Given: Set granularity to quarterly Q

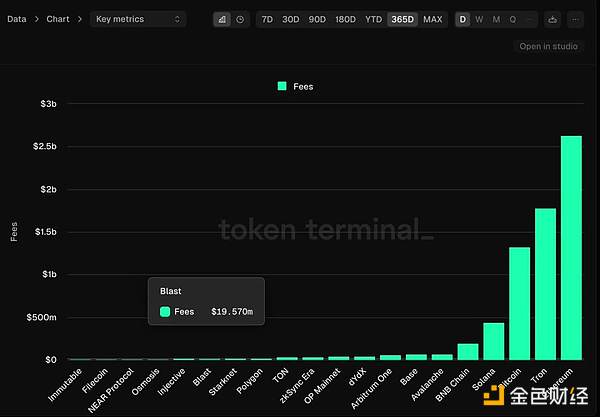Looking at the screenshot, I should pos(513,19).
